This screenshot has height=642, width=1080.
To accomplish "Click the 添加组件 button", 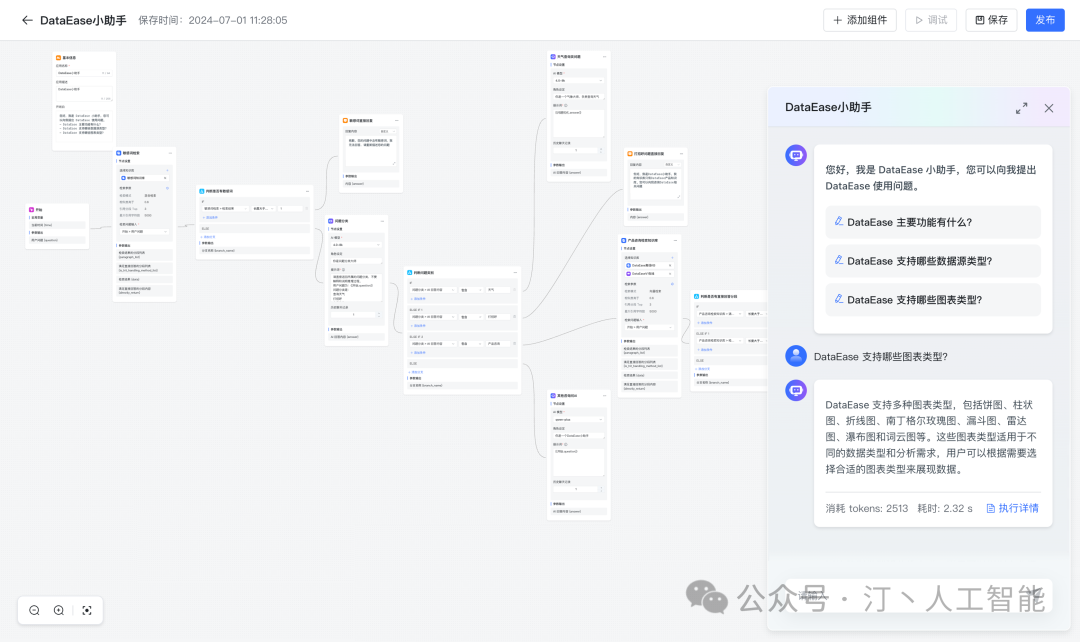I will (859, 19).
